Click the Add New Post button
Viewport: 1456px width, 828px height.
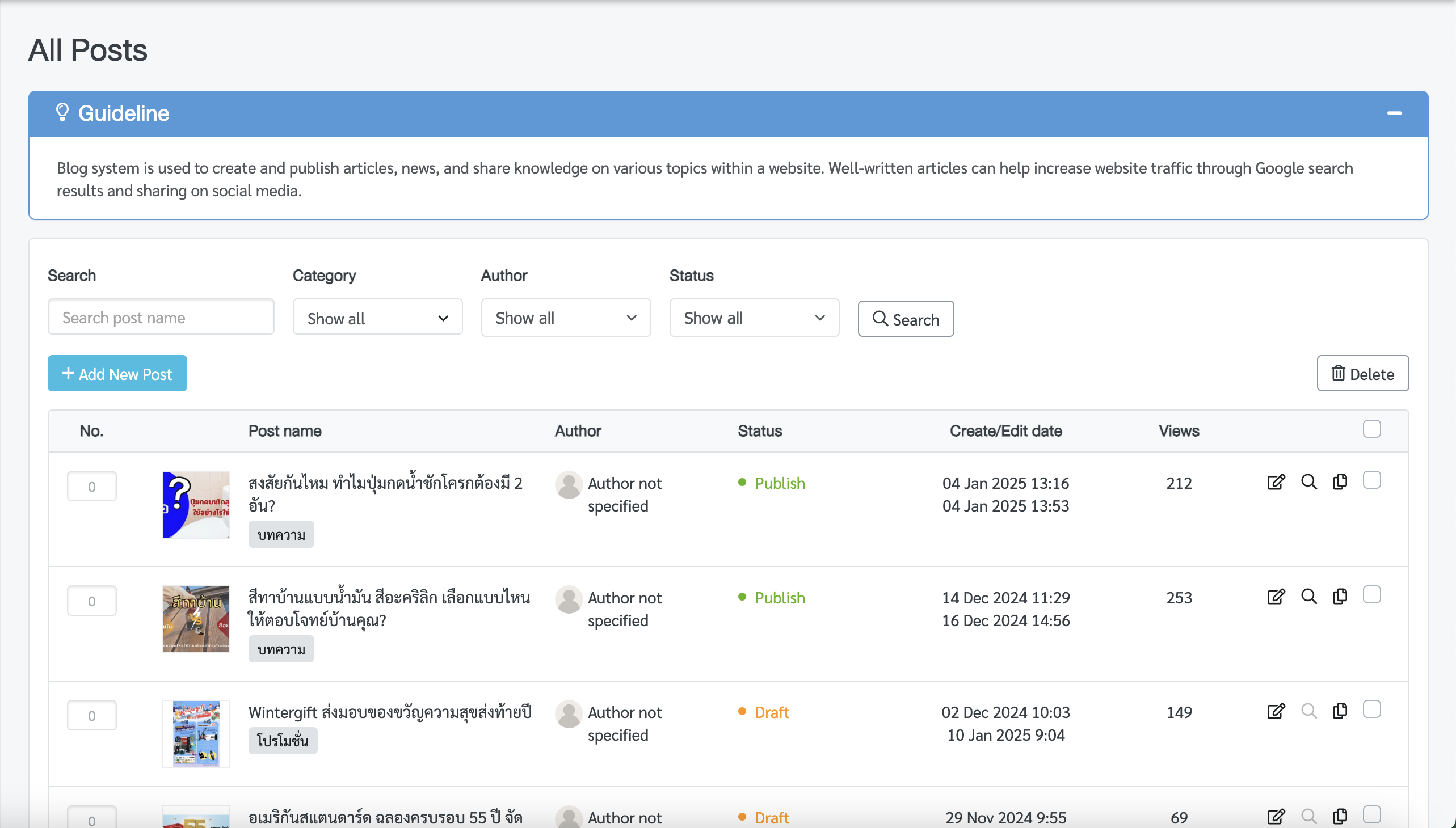117,373
